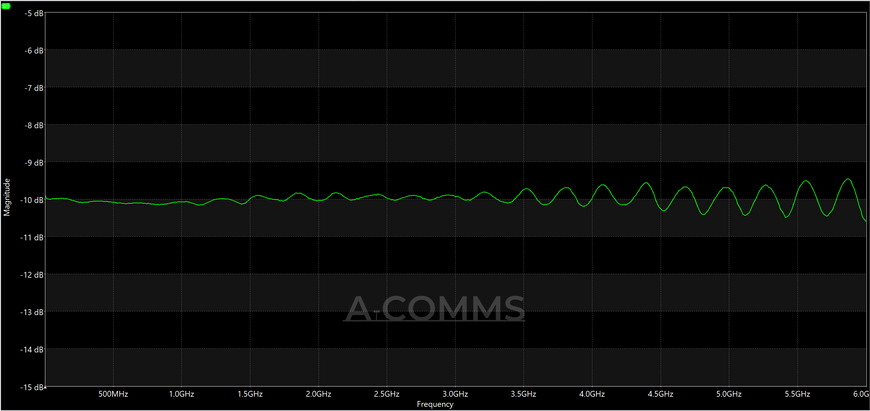Click the 4.0GHz frequency tick label
The height and width of the screenshot is (411, 870).
point(592,394)
